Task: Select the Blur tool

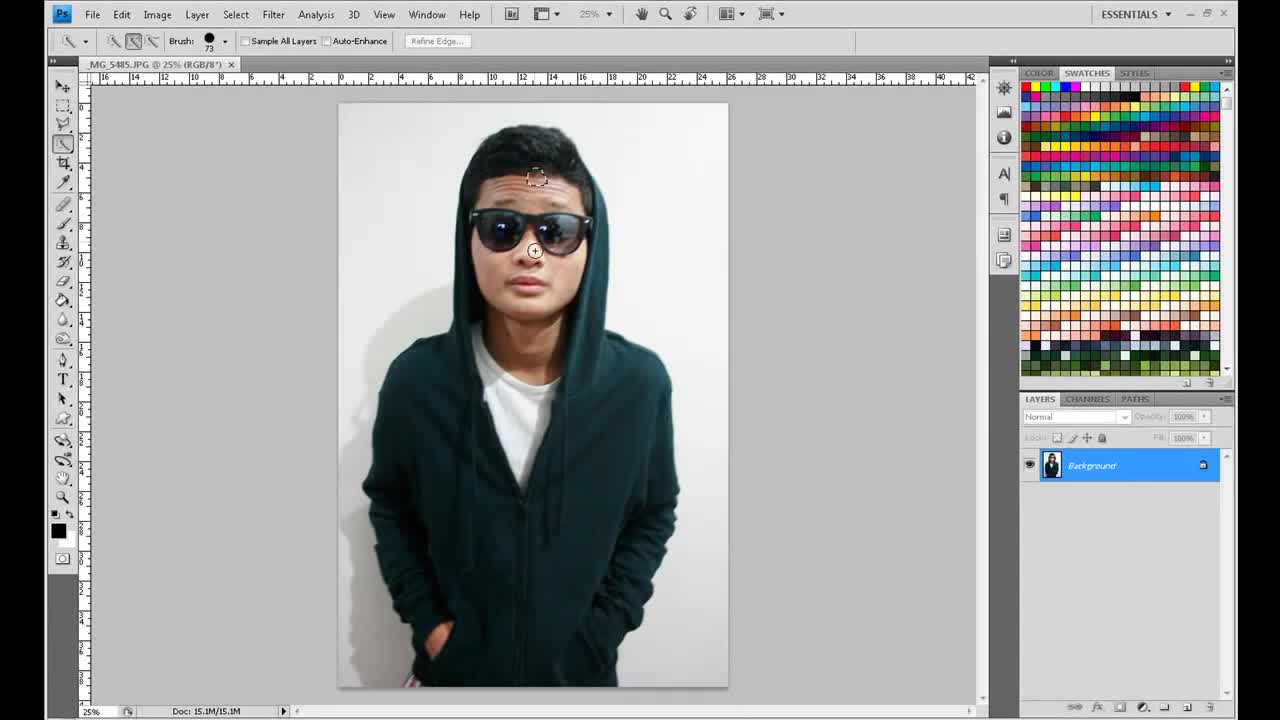Action: click(63, 320)
